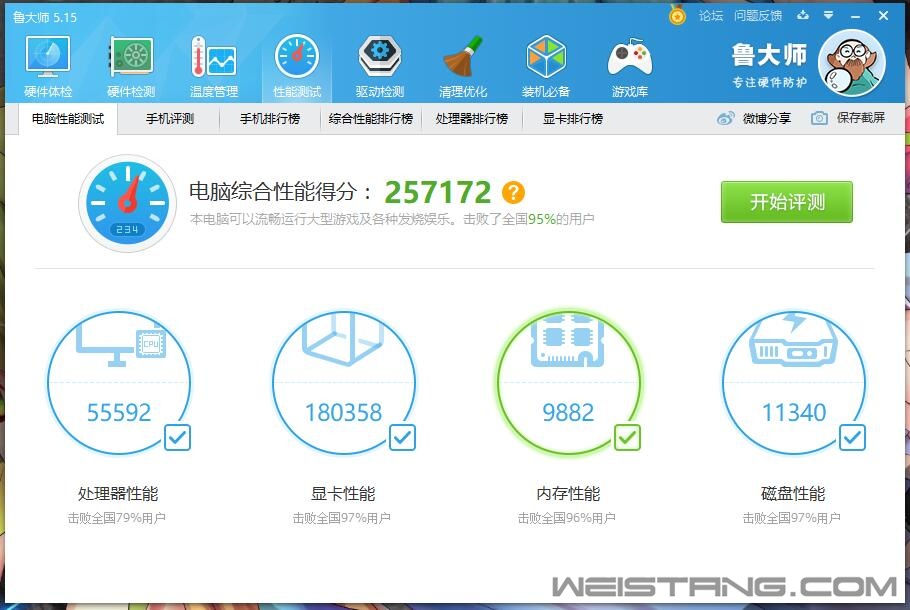The height and width of the screenshot is (610, 910).
Task: Click the total score 257172
Action: click(x=438, y=192)
